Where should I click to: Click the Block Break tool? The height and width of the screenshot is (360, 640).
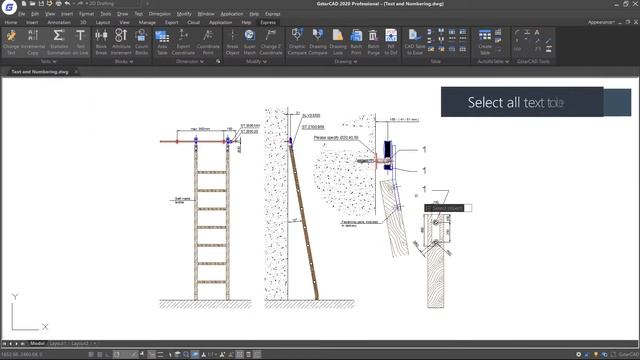tap(101, 42)
